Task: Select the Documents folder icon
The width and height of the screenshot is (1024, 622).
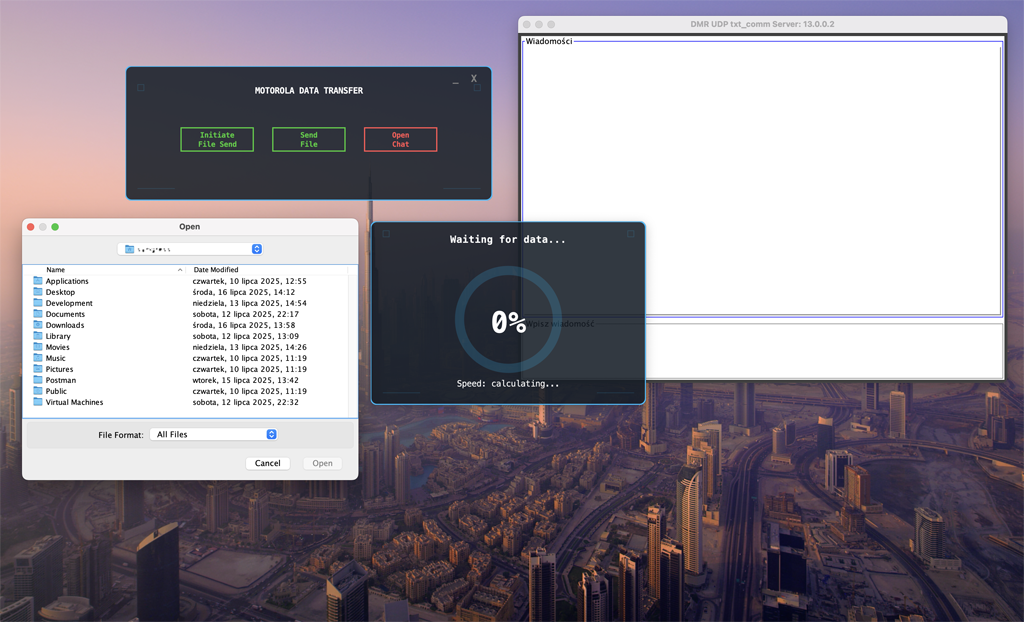Action: point(38,314)
